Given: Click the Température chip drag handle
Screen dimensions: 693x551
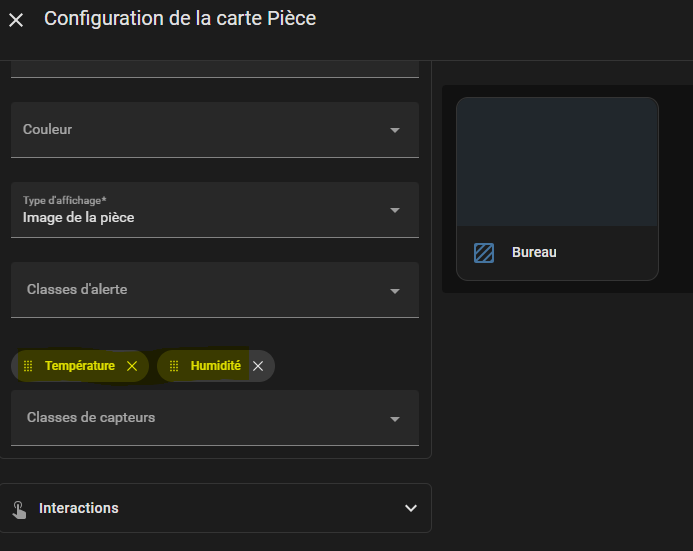Looking at the screenshot, I should (28, 366).
